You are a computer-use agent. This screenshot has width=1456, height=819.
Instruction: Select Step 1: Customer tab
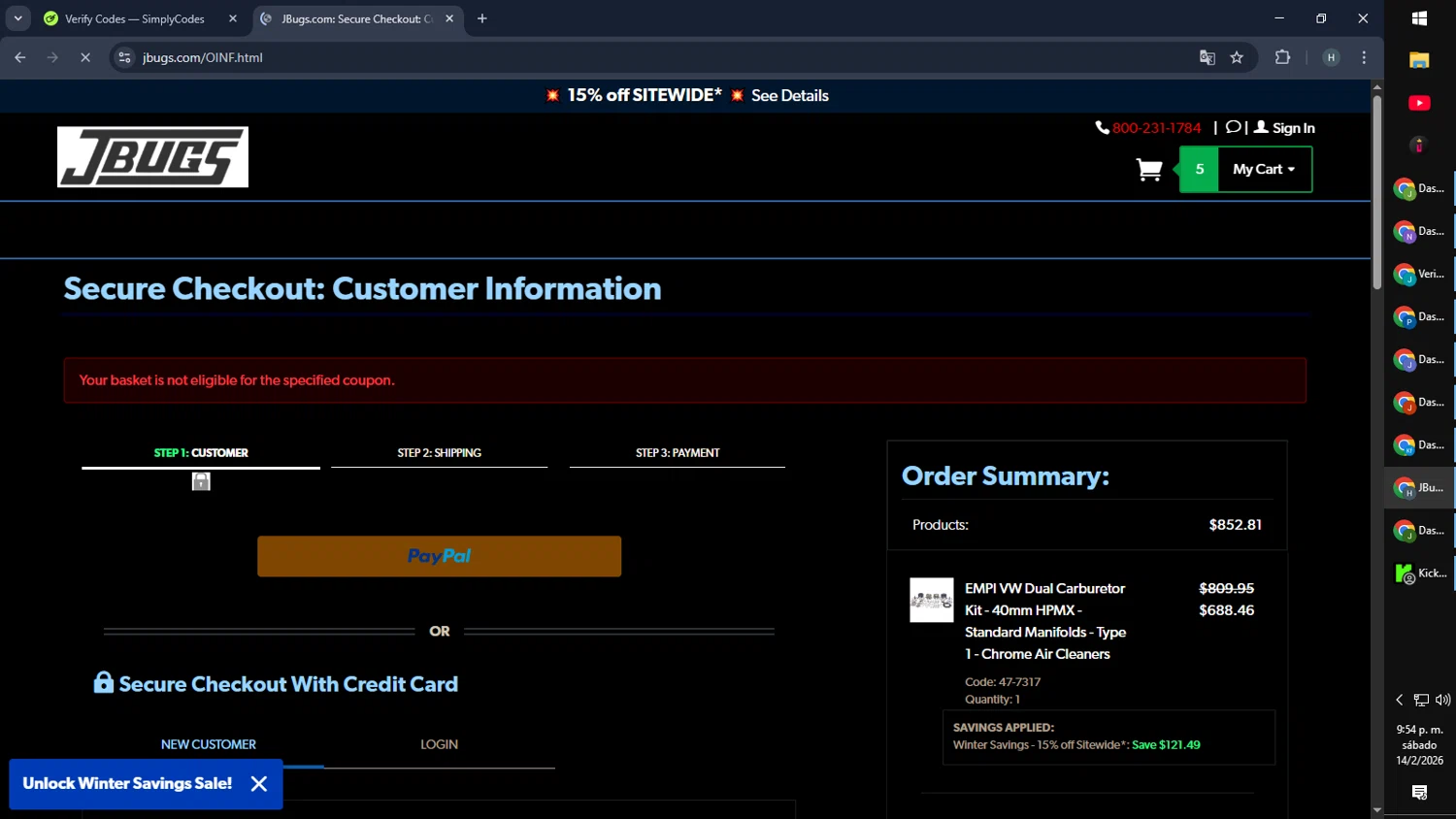click(201, 453)
